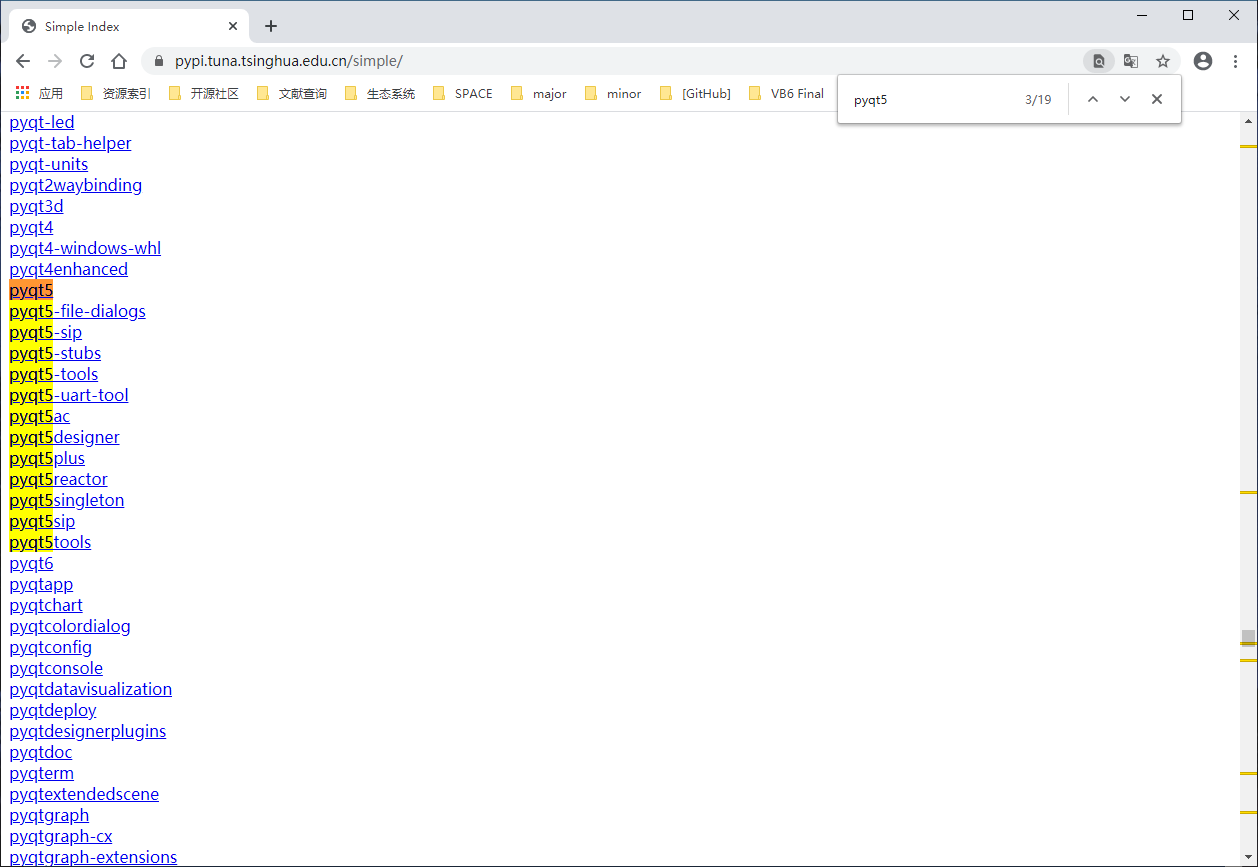Open the highlighted pyqt5 package link
Viewport: 1258px width, 867px height.
click(x=30, y=290)
